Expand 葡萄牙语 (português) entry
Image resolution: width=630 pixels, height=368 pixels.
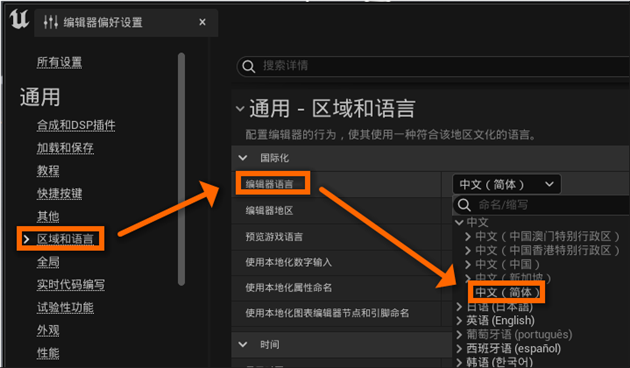coord(459,334)
